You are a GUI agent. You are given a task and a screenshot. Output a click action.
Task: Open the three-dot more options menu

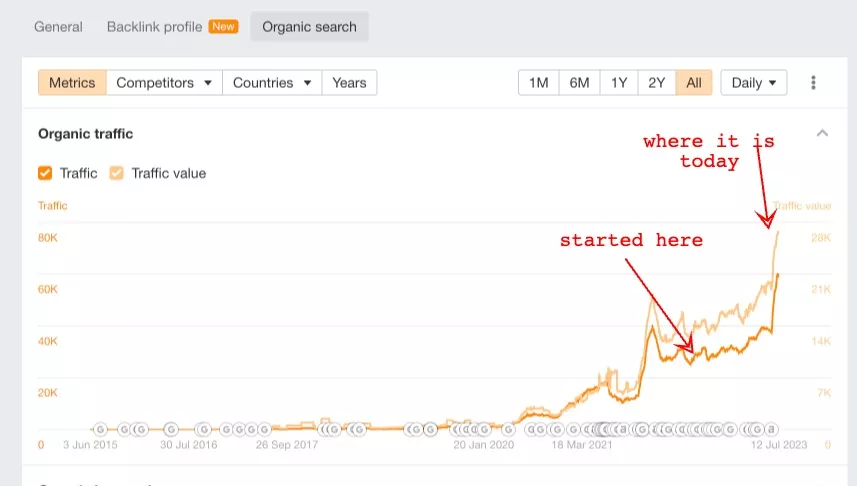point(813,83)
